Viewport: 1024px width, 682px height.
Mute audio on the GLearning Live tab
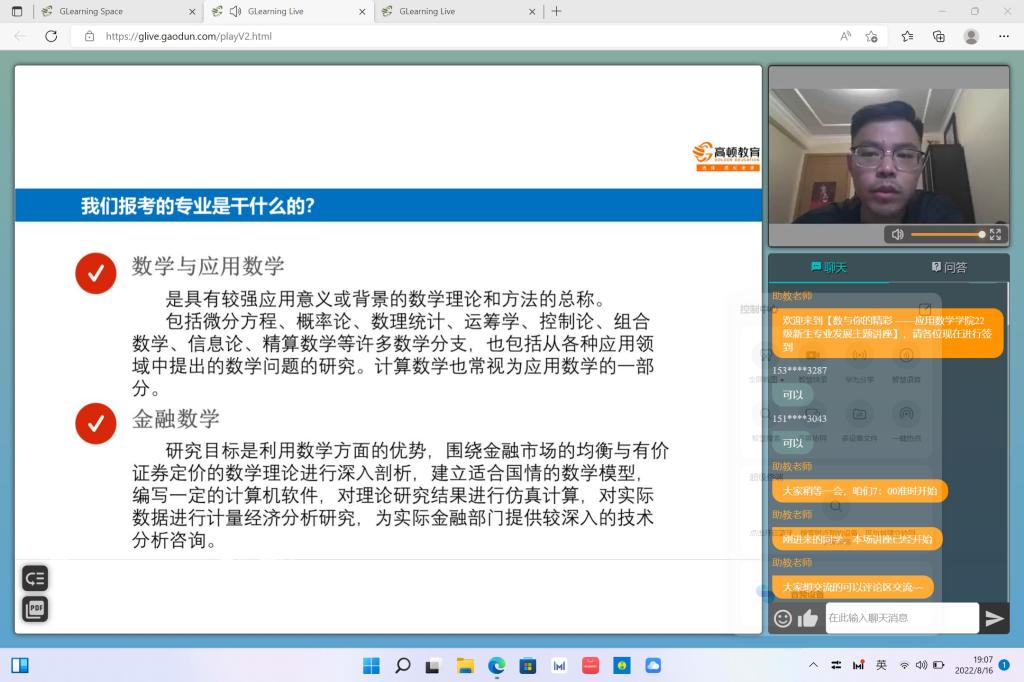click(x=236, y=11)
